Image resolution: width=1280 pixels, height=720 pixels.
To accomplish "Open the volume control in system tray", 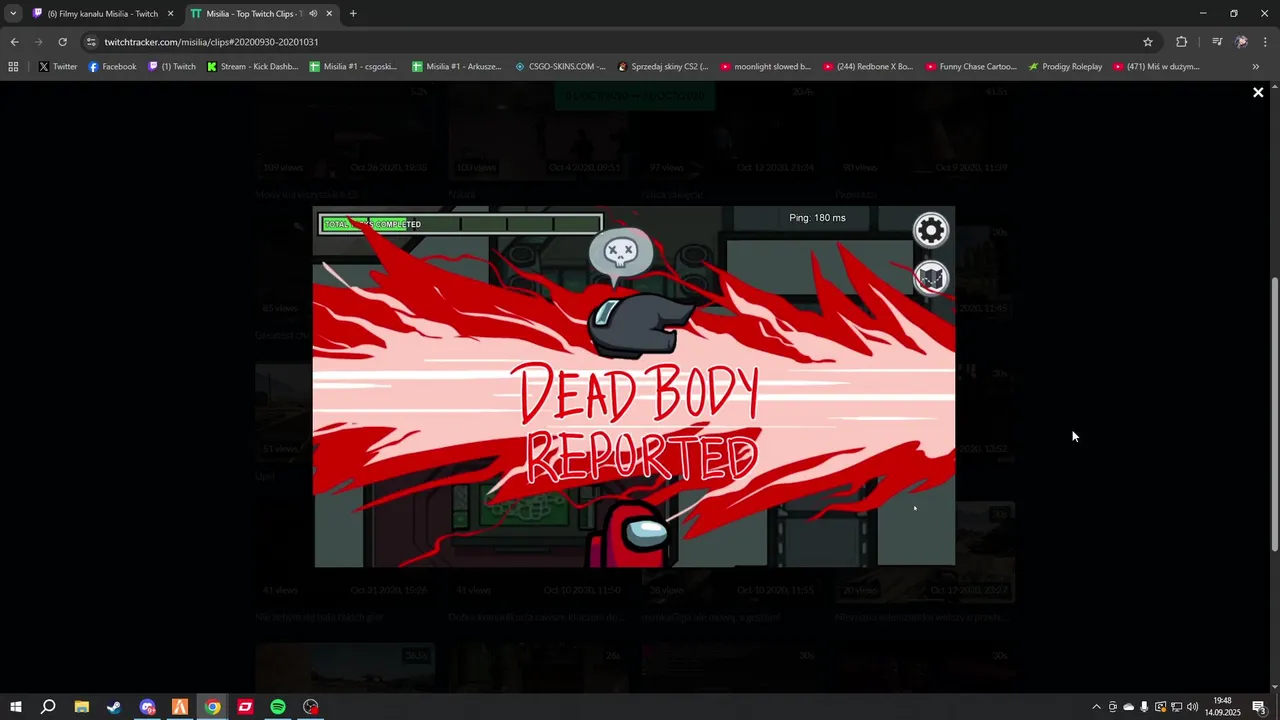I will 1192,707.
